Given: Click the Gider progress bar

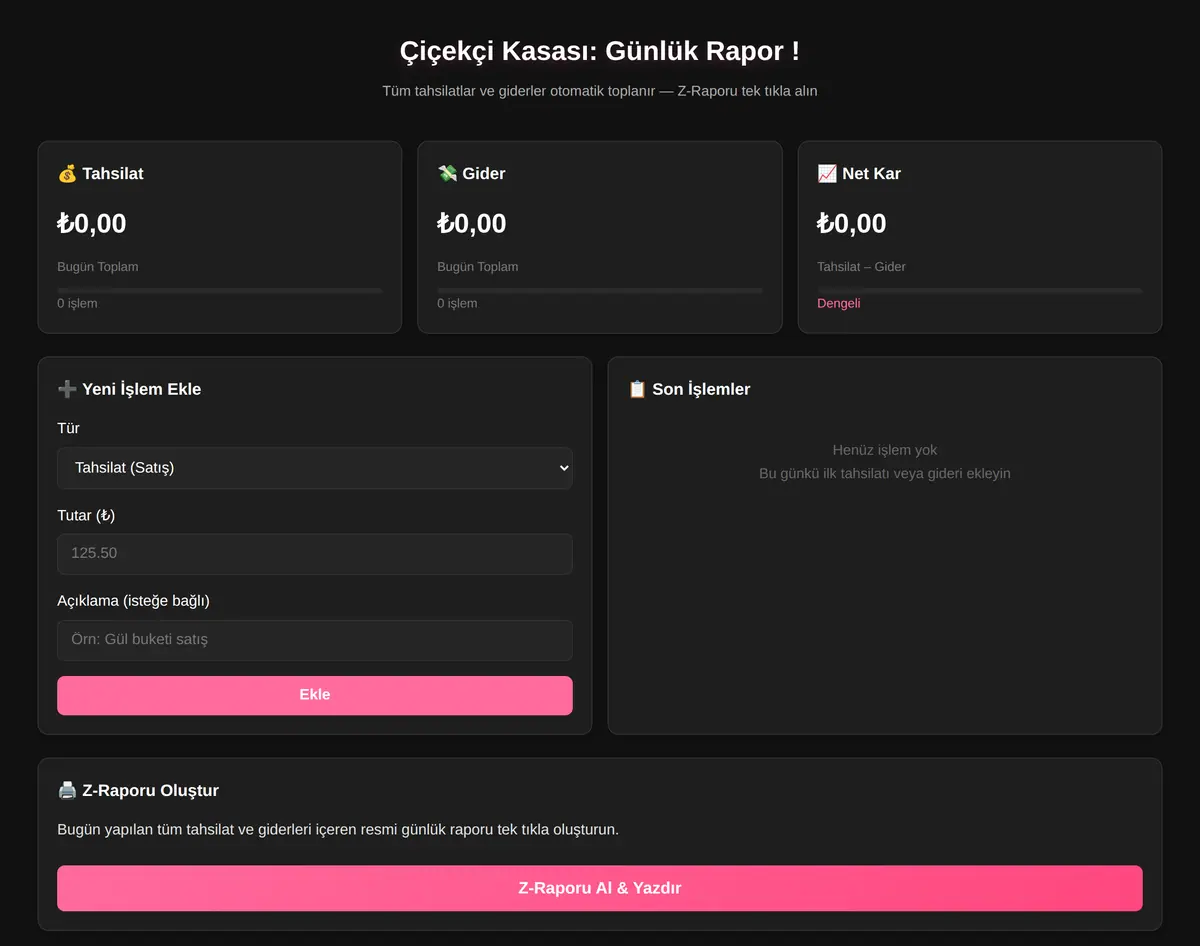Looking at the screenshot, I should point(600,290).
